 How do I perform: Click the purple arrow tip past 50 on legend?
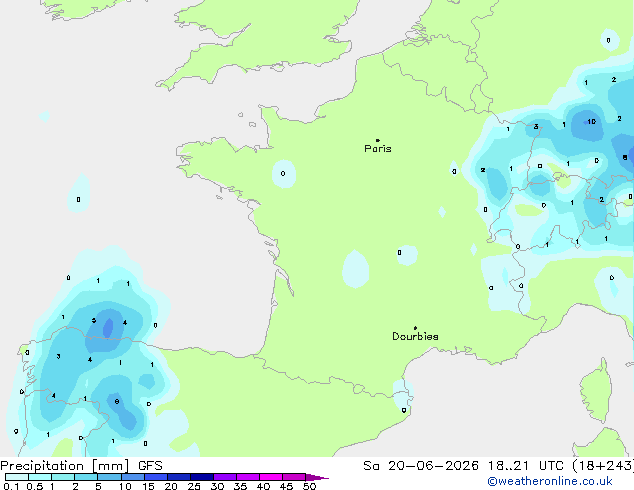(317, 477)
